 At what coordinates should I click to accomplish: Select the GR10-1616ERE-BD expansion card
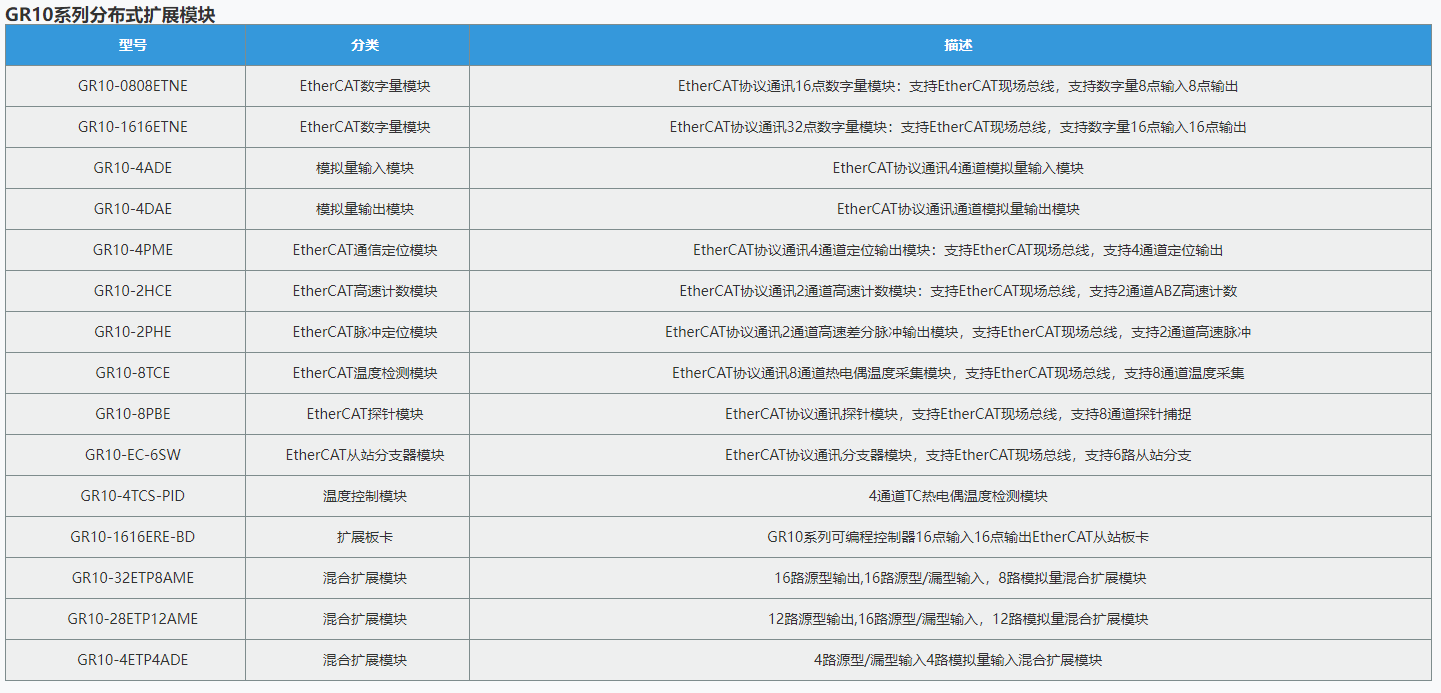pos(132,537)
